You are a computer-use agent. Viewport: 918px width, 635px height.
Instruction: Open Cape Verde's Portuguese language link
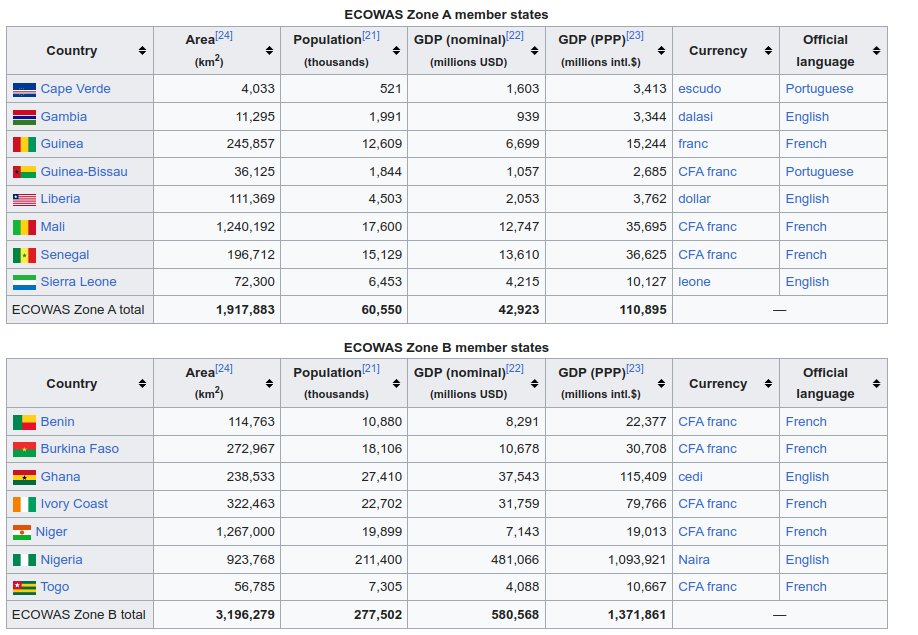[x=819, y=89]
